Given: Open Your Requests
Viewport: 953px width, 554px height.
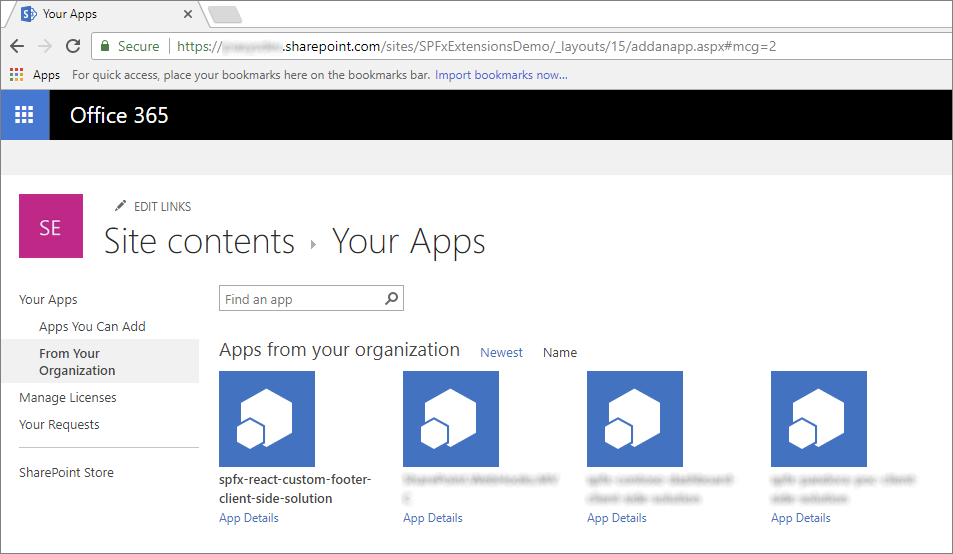Looking at the screenshot, I should (59, 425).
